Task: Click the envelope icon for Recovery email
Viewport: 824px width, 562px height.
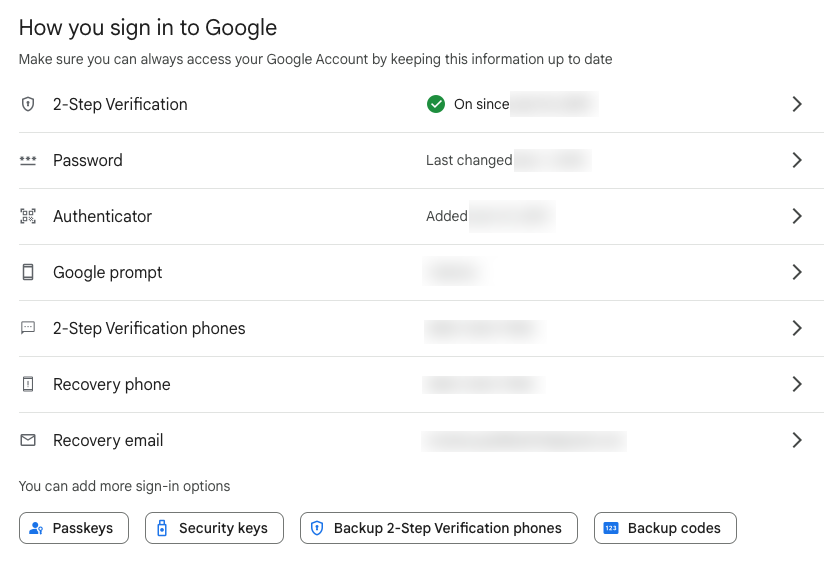Action: pyautogui.click(x=28, y=440)
